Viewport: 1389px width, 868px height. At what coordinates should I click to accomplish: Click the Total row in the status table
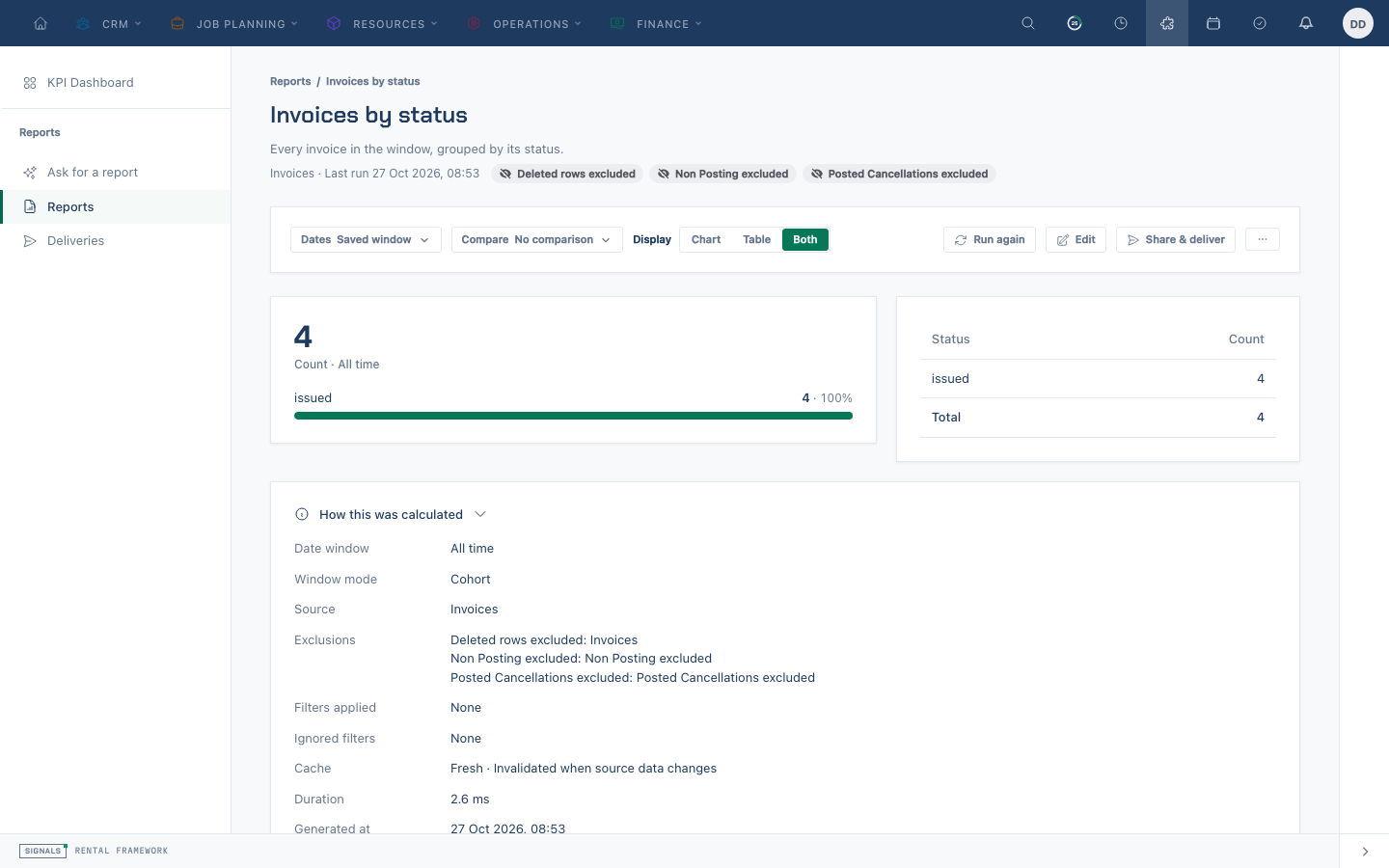[x=1098, y=418]
